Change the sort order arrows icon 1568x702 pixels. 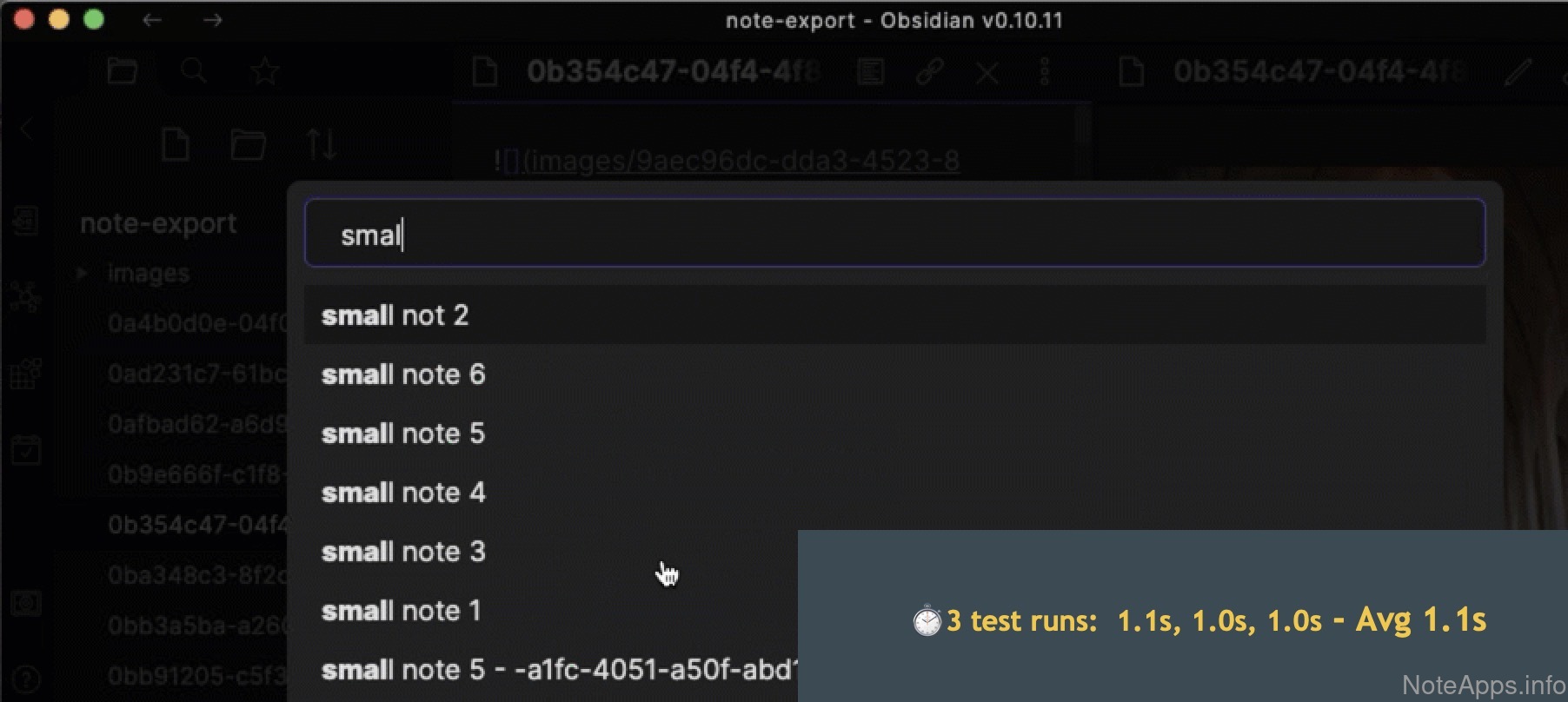[x=321, y=144]
